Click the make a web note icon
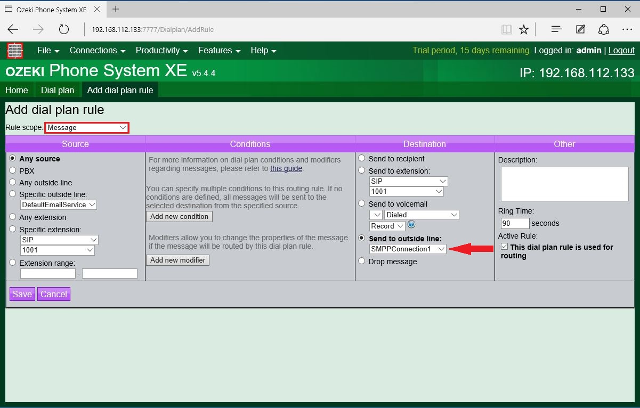The width and height of the screenshot is (640, 408). click(580, 29)
